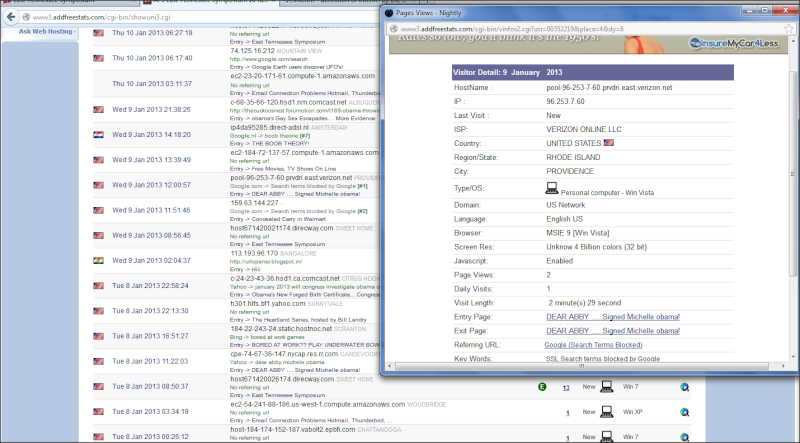Screen dimensions: 800x443
Task: Open the Ask Web Hosting sidebar link
Action: [46, 32]
